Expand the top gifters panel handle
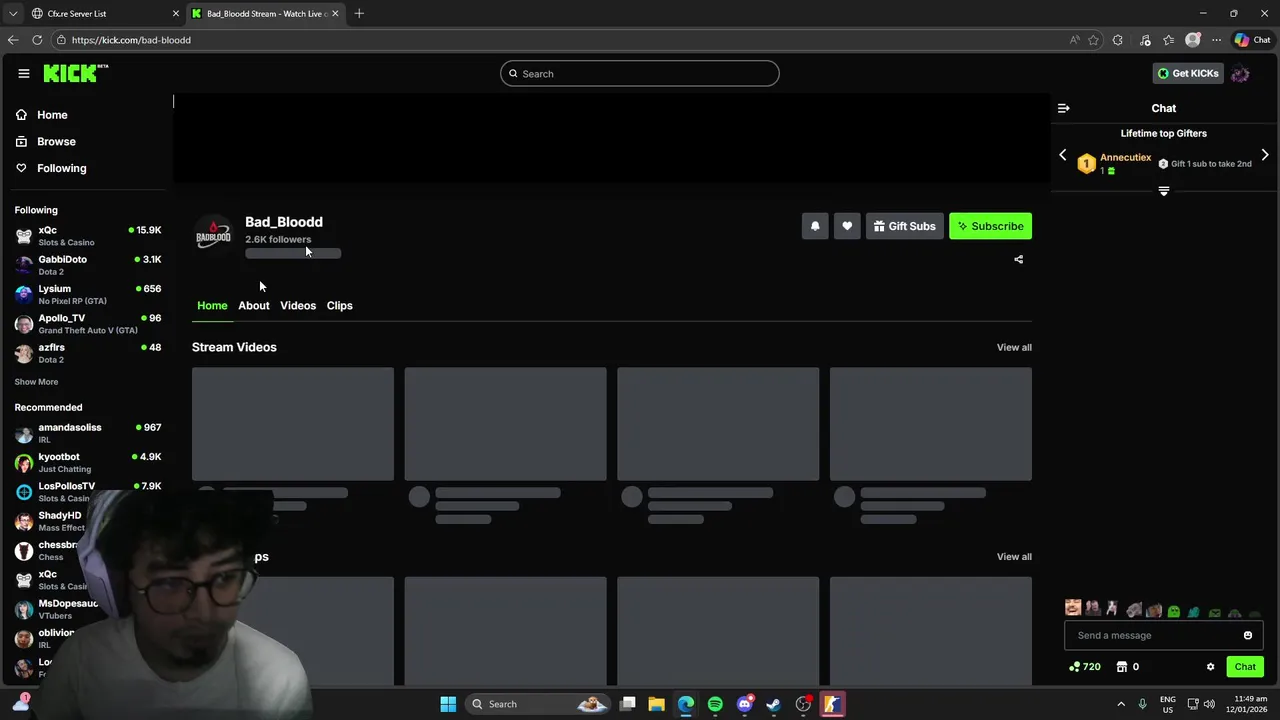This screenshot has width=1280, height=720. (x=1164, y=190)
